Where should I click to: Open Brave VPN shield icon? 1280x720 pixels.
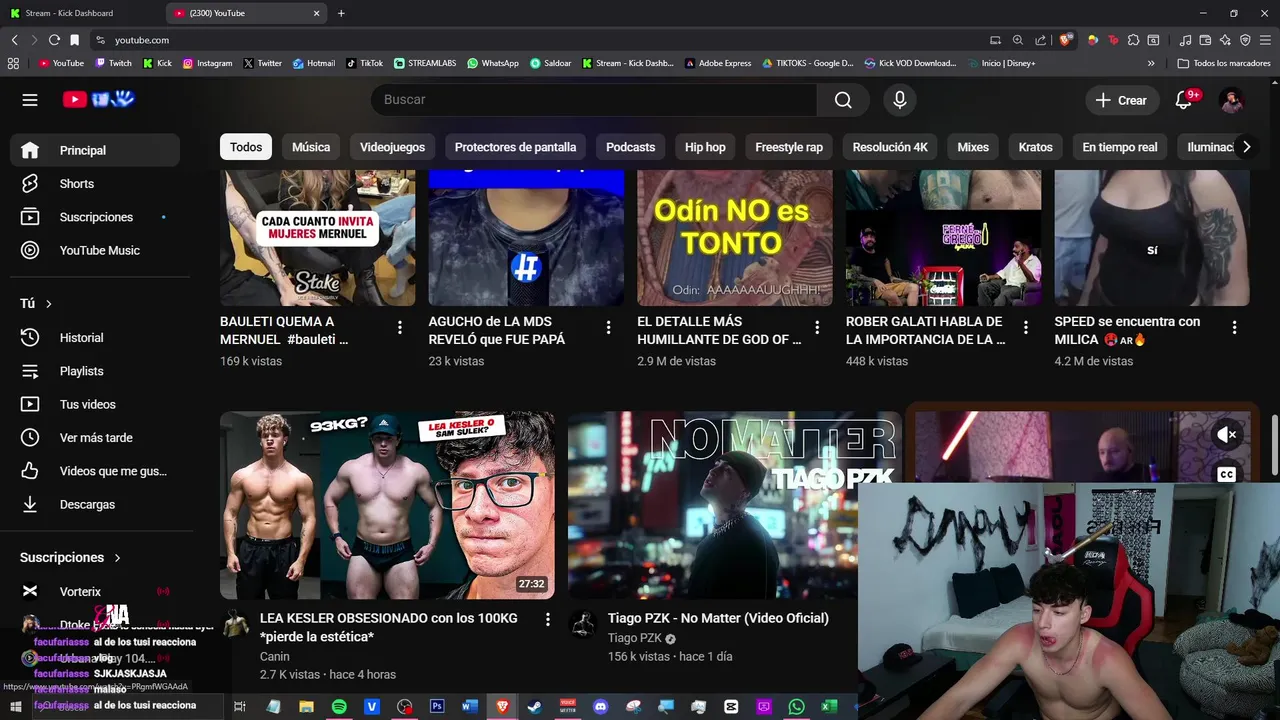[x=1245, y=40]
